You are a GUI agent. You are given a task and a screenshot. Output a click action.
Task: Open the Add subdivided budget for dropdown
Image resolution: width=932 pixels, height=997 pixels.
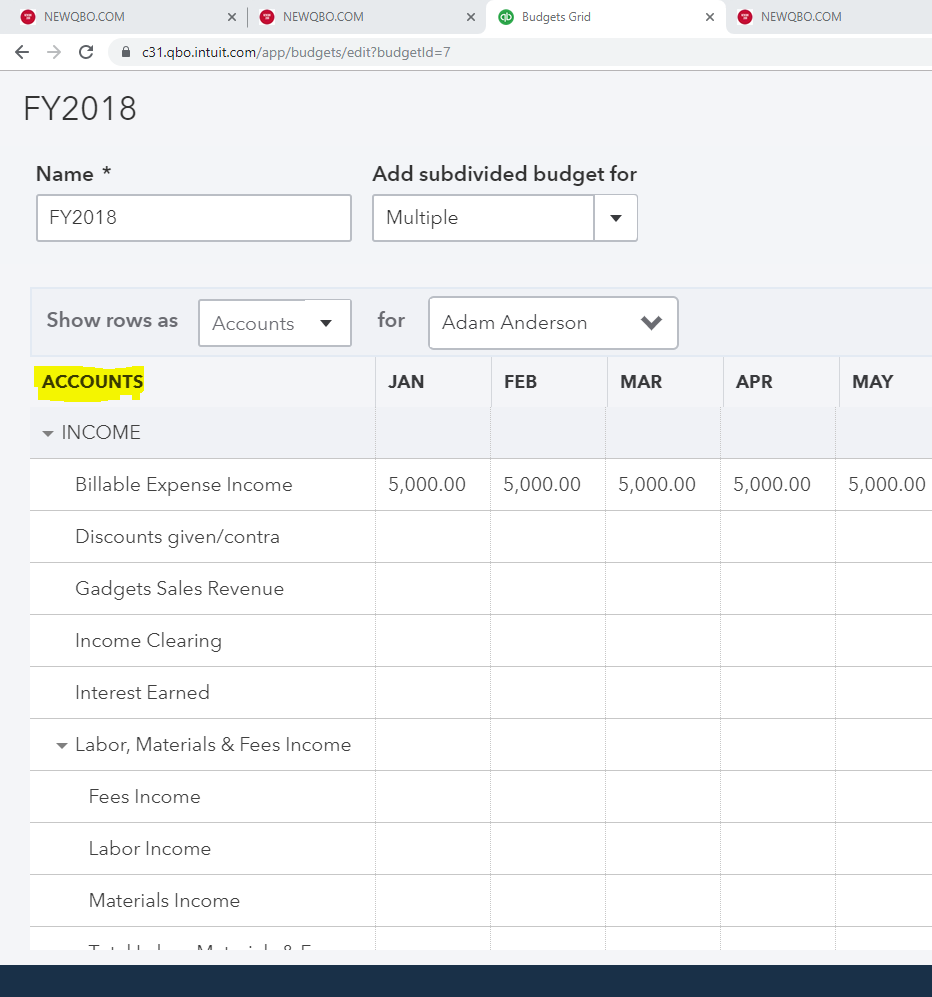tap(615, 218)
